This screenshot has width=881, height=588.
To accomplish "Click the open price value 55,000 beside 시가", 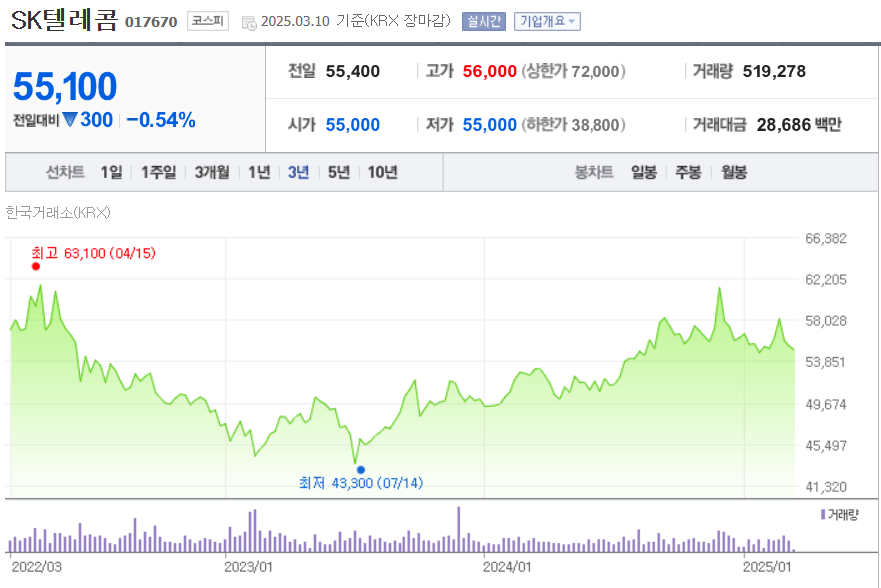I will 353,125.
